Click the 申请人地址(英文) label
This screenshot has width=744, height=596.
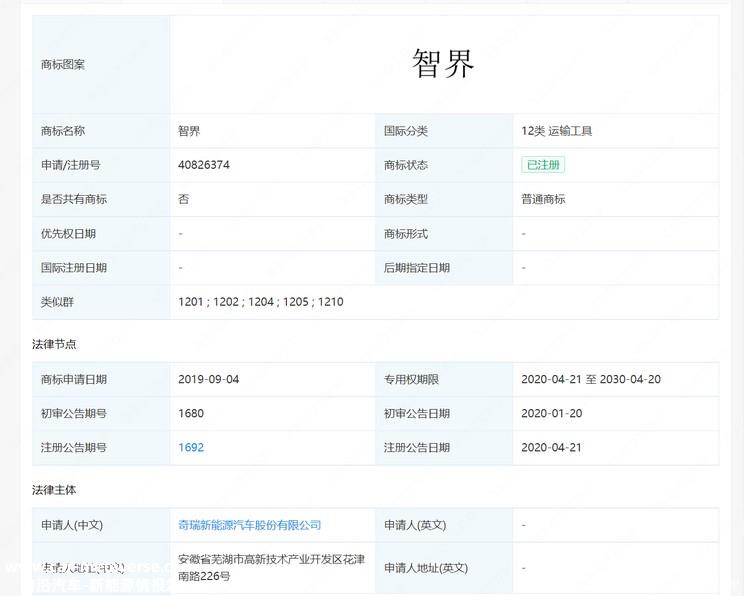click(426, 568)
